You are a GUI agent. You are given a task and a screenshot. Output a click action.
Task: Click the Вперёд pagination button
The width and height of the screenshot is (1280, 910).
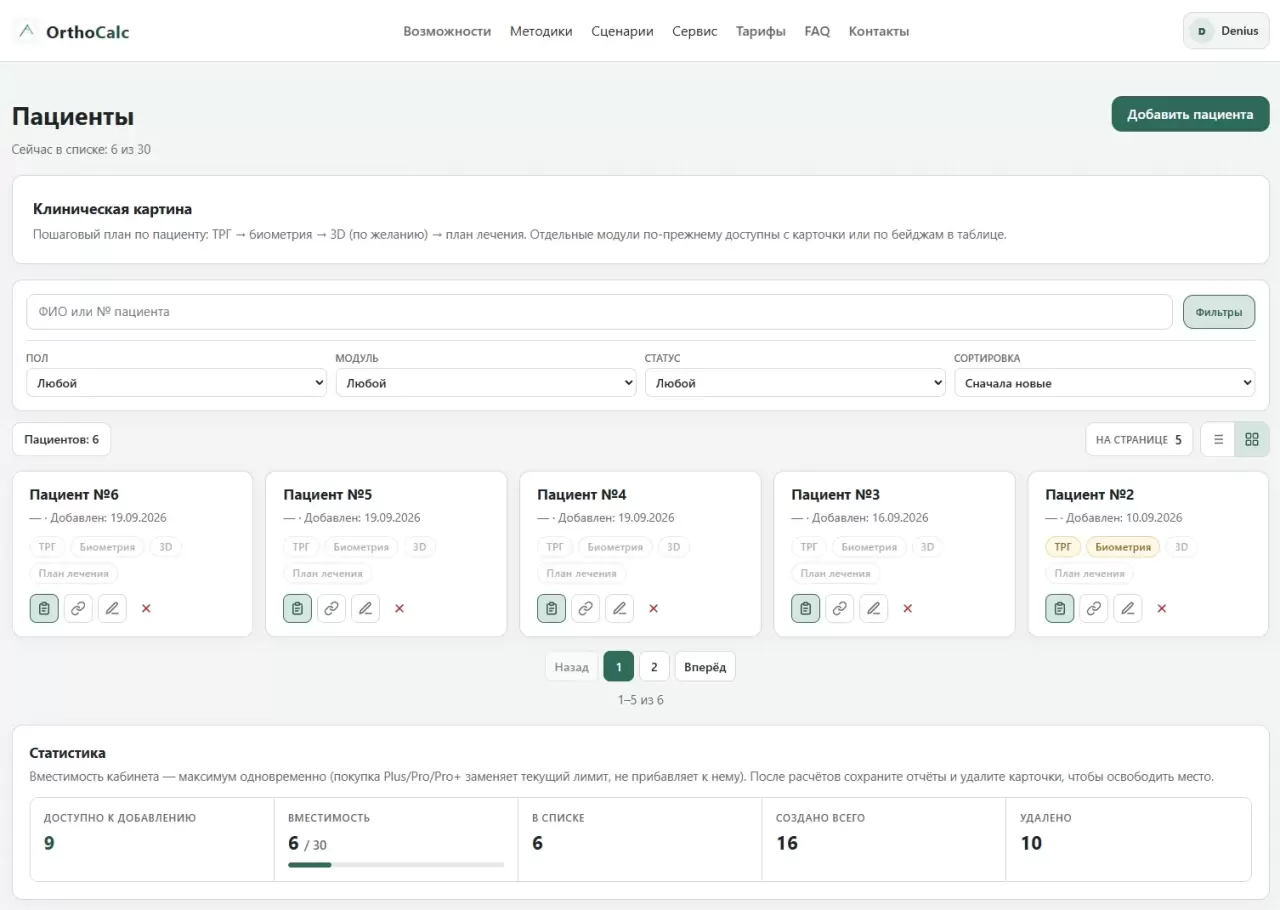(705, 667)
